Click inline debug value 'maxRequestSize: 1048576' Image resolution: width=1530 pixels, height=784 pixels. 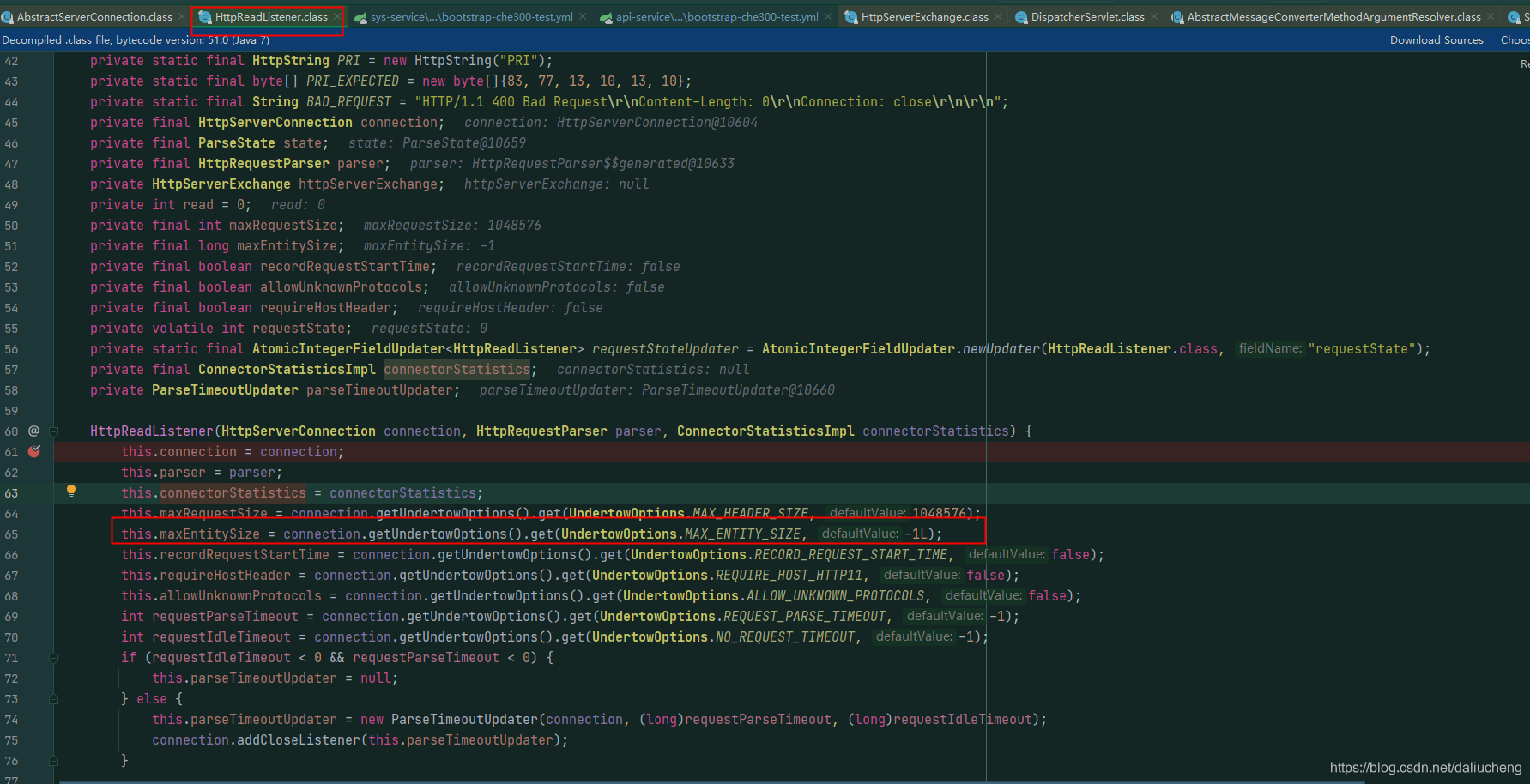coord(452,226)
